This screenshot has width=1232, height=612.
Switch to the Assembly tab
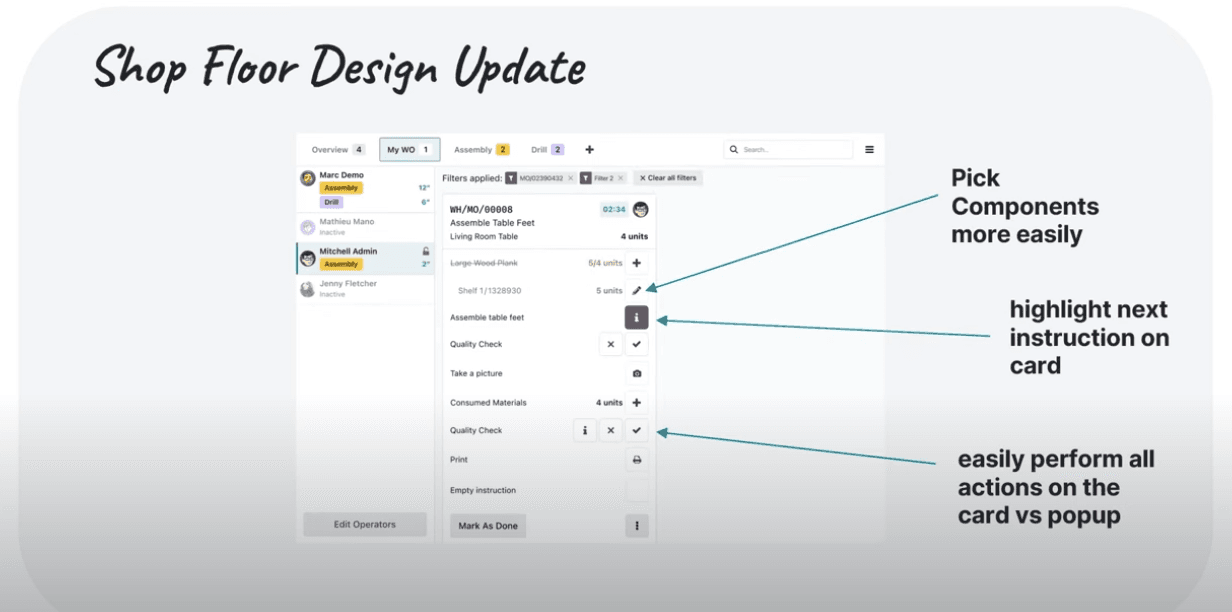point(481,150)
